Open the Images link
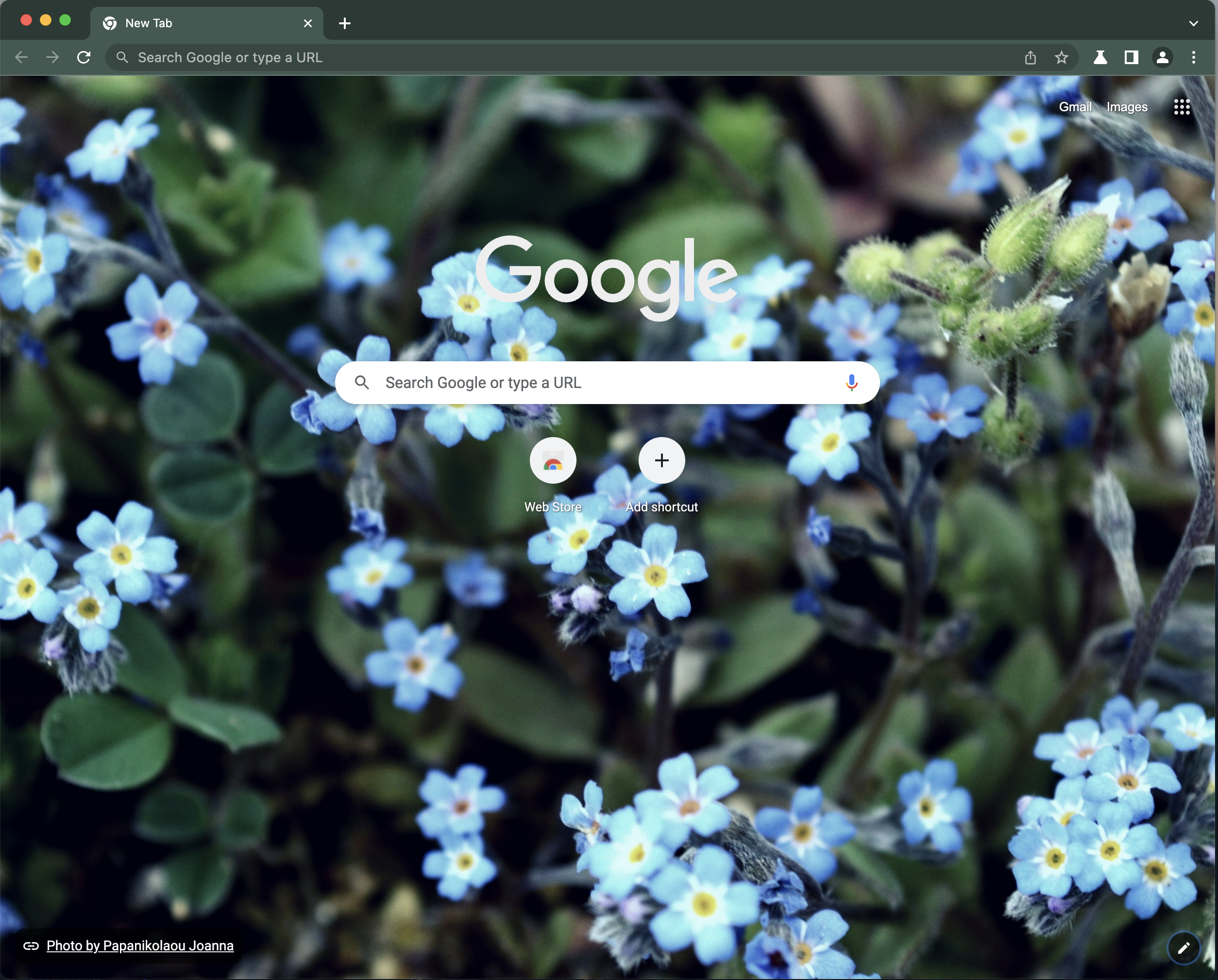Viewport: 1218px width, 980px height. (x=1127, y=107)
